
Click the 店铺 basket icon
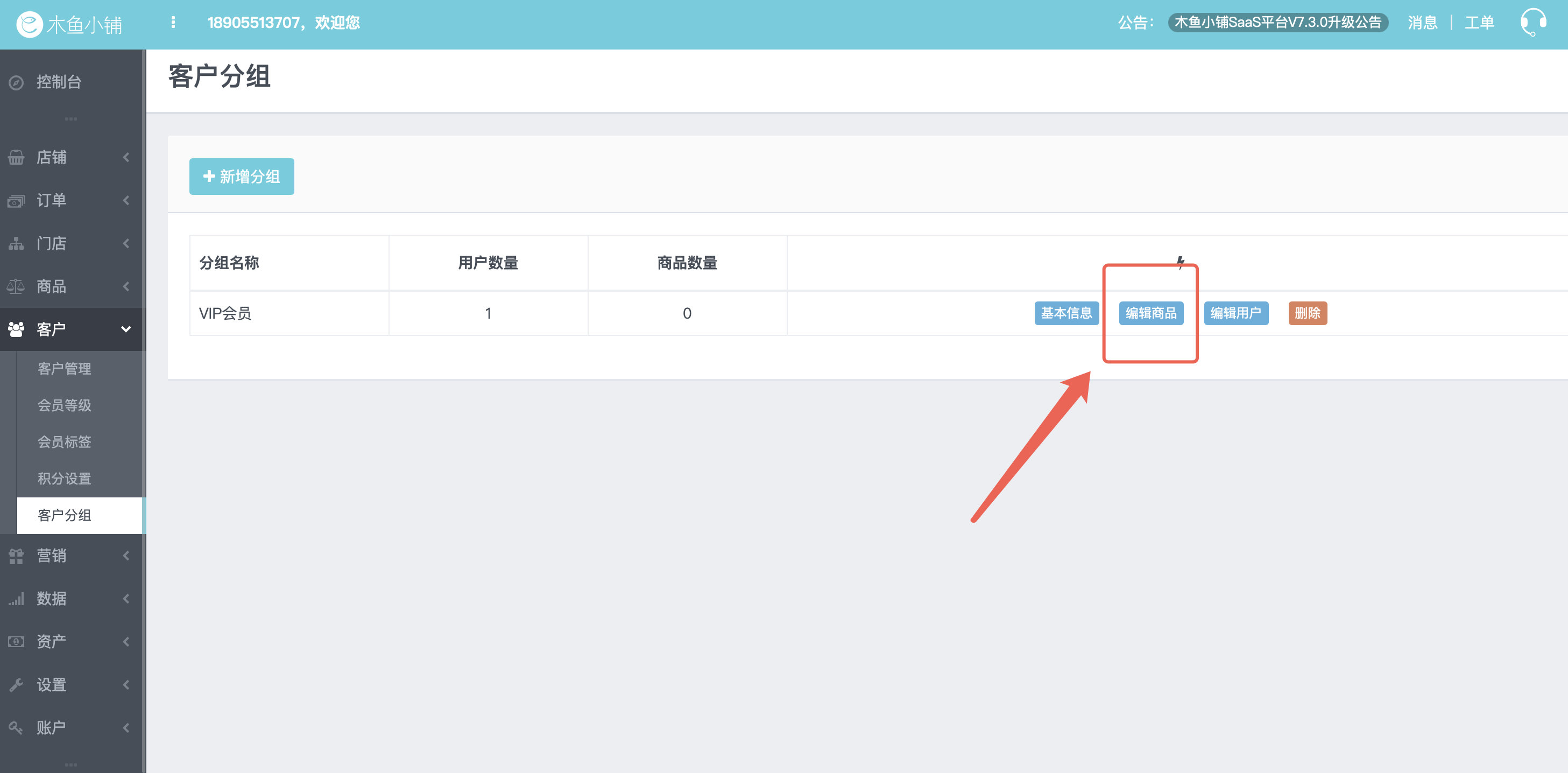17,157
